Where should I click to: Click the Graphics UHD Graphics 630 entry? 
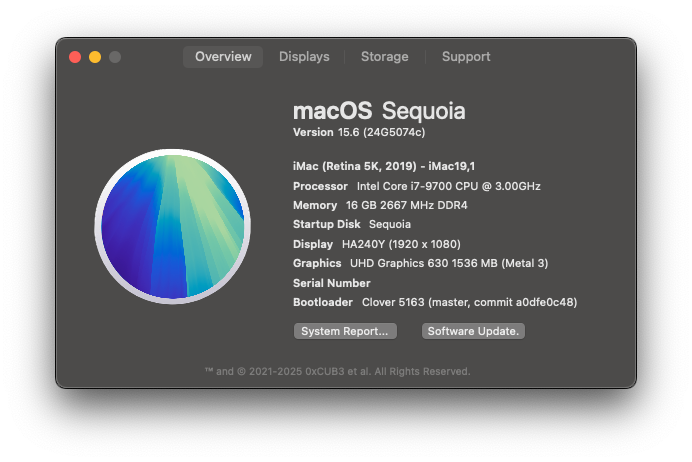(421, 263)
